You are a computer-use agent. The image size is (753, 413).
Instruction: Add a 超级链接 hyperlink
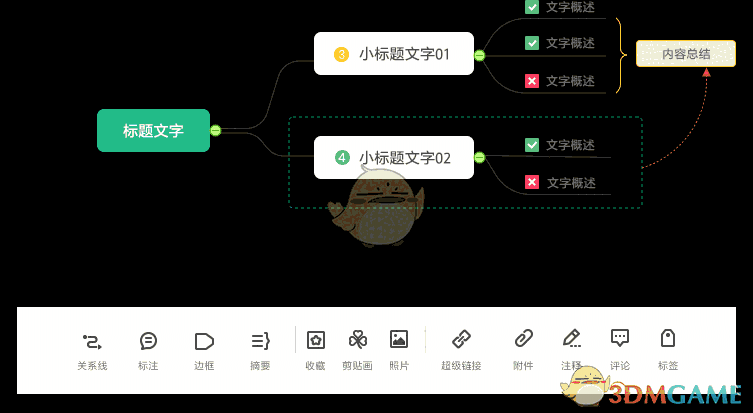(461, 351)
